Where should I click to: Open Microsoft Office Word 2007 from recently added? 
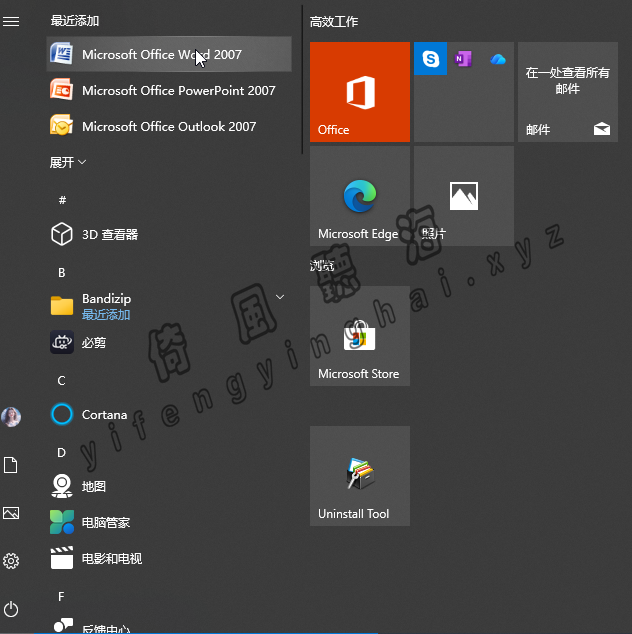tap(169, 54)
